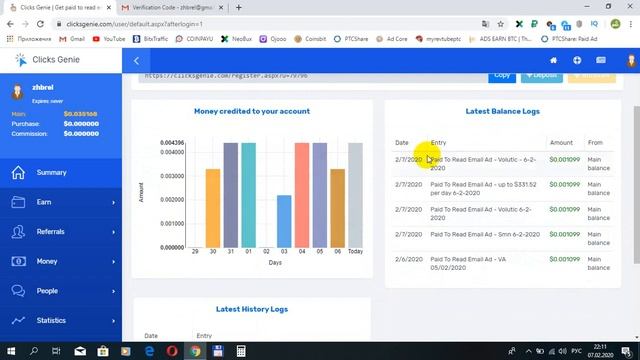Viewport: 640px width, 360px height.
Task: Open a new browser tab
Action: (239, 7)
